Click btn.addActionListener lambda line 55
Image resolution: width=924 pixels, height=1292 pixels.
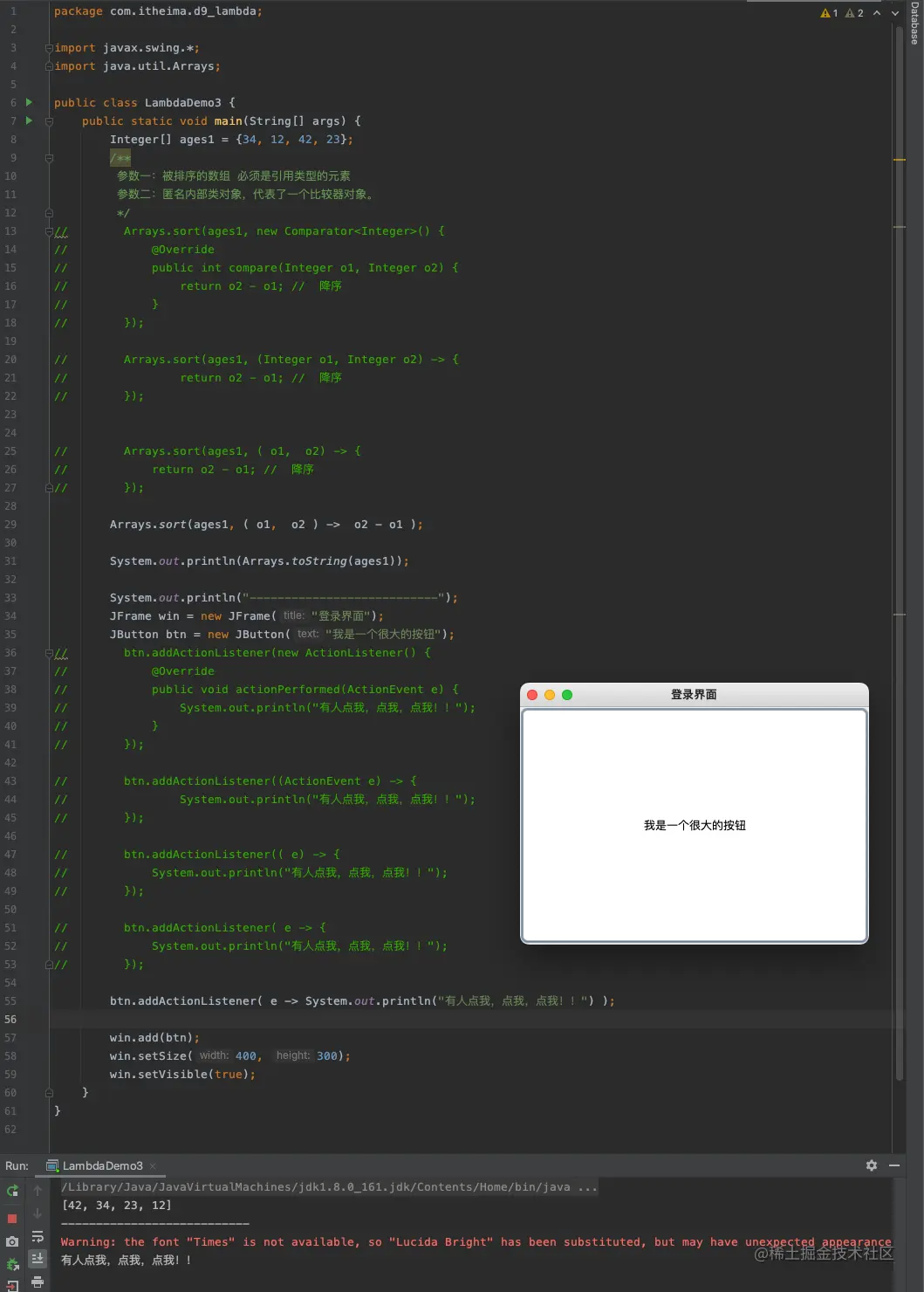point(362,1001)
